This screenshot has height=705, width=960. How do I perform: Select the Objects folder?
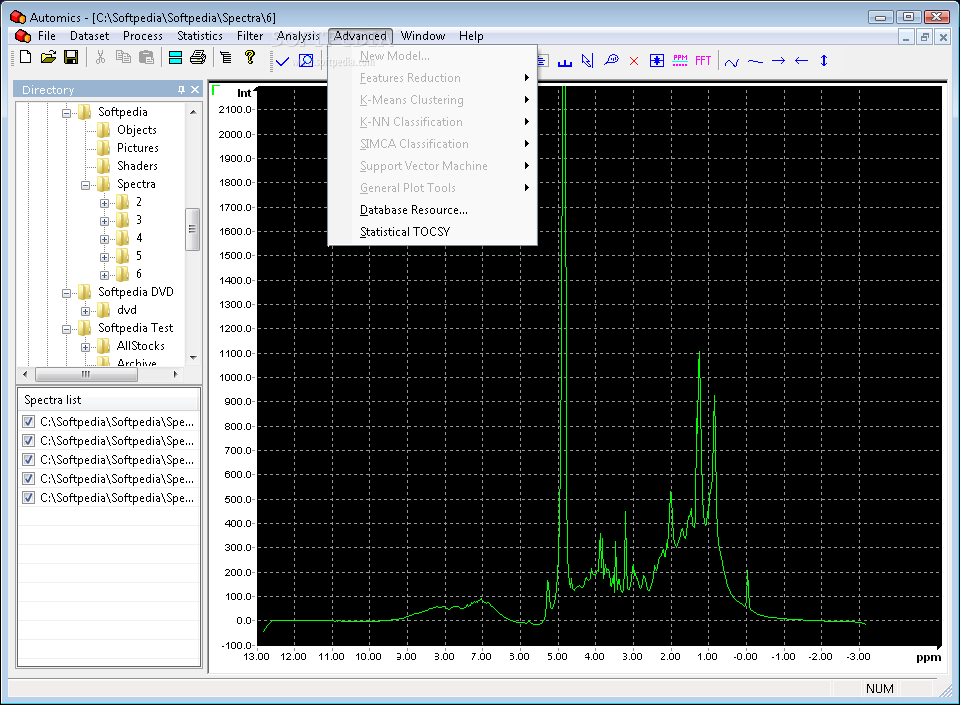pyautogui.click(x=137, y=130)
